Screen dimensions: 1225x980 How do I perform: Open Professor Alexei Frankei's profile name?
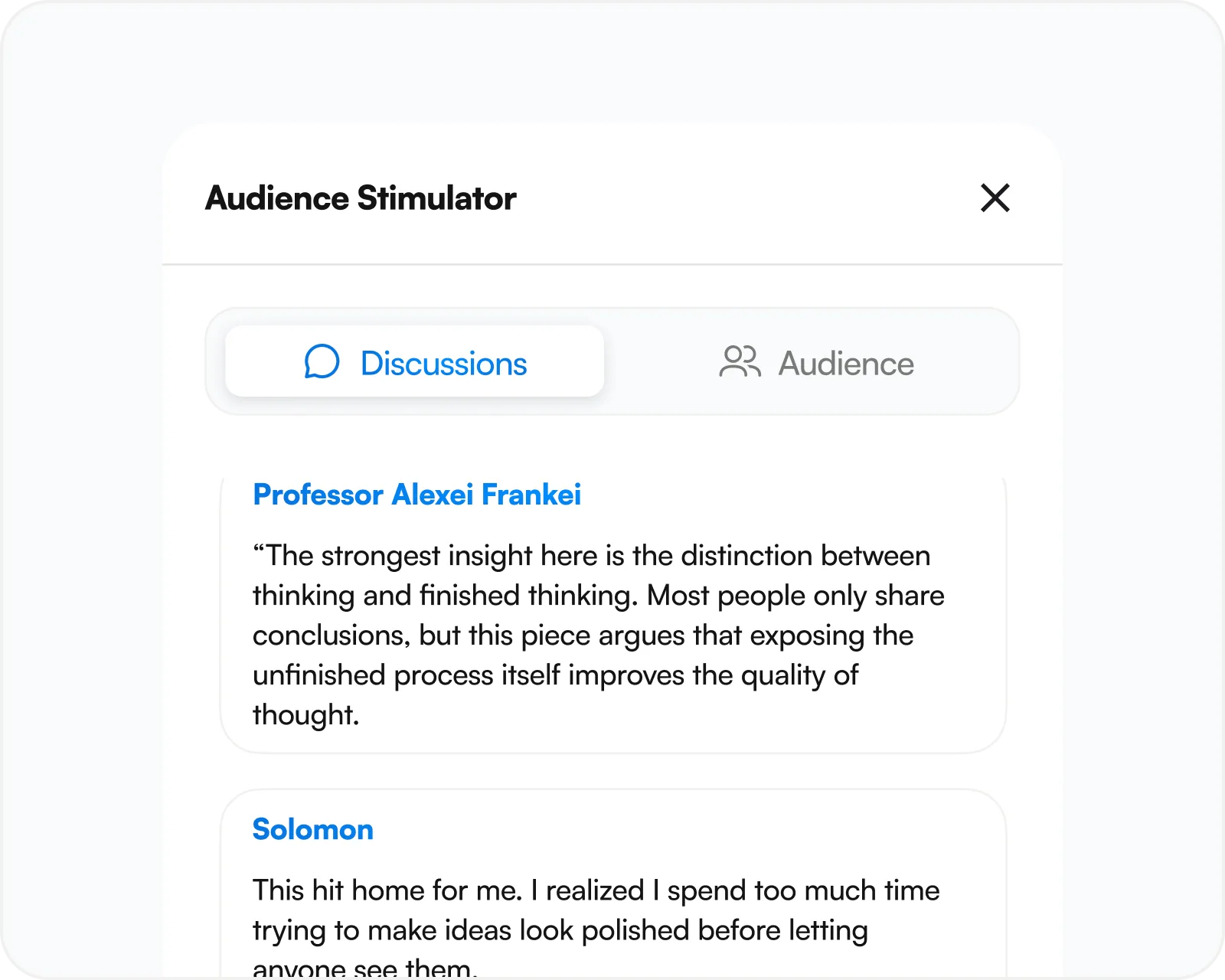[x=416, y=495]
